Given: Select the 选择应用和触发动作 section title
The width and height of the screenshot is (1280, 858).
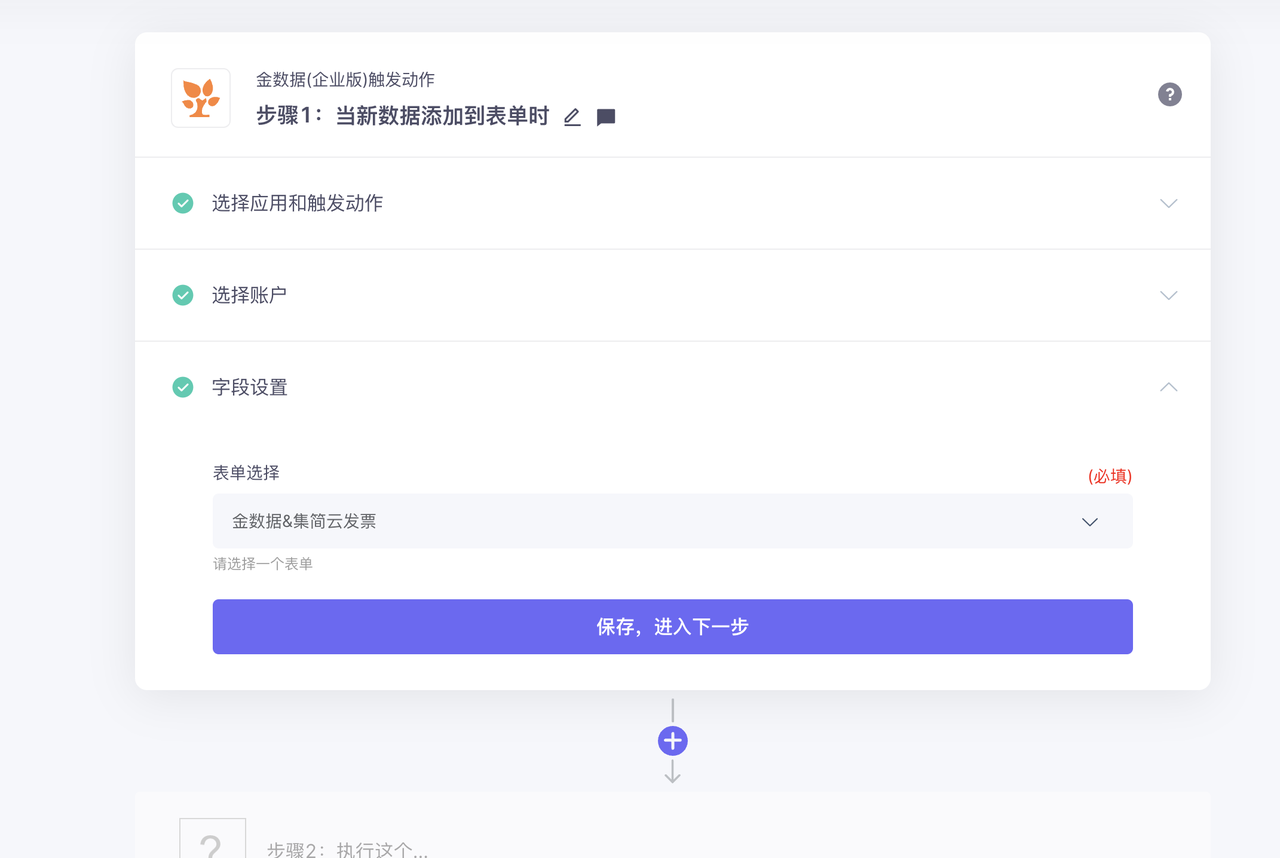Looking at the screenshot, I should (297, 203).
